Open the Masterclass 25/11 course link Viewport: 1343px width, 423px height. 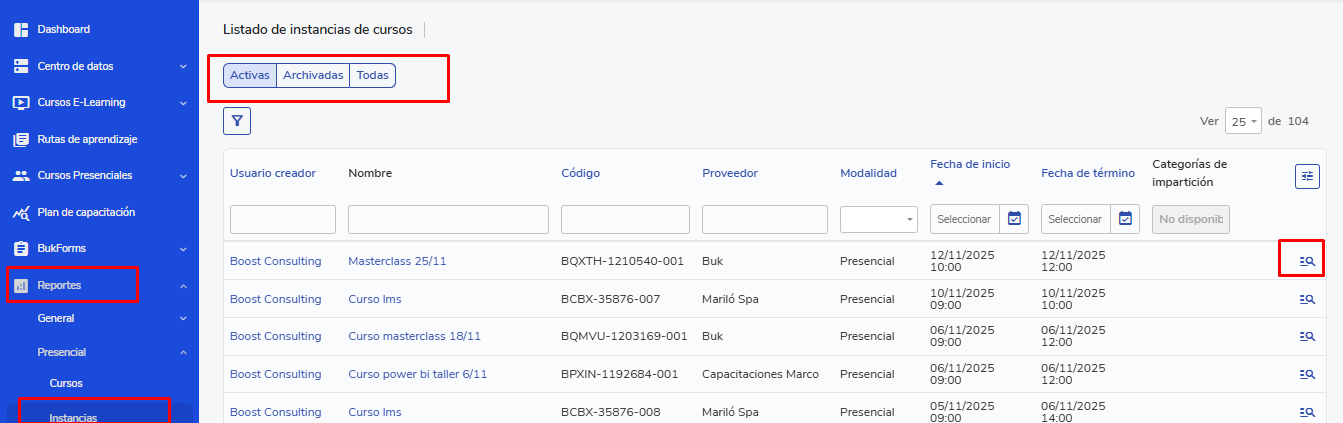click(397, 261)
